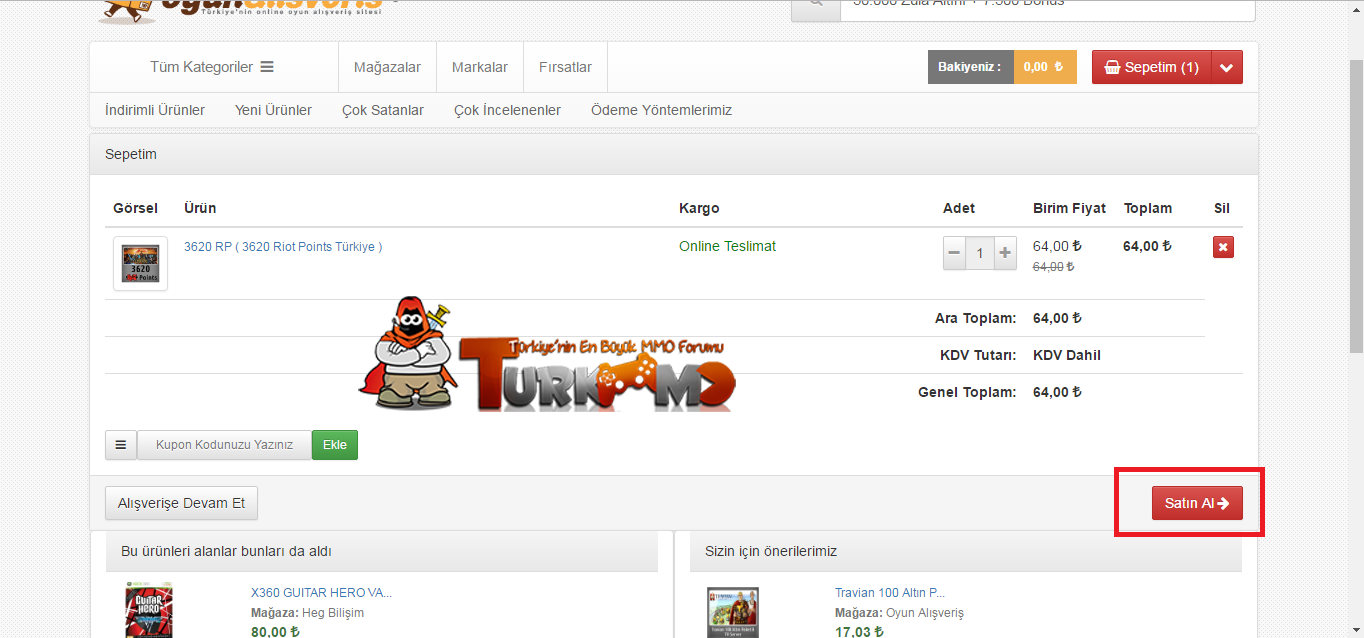Image resolution: width=1364 pixels, height=638 pixels.
Task: Click the Heg Bilişim store name
Action: [x=333, y=613]
